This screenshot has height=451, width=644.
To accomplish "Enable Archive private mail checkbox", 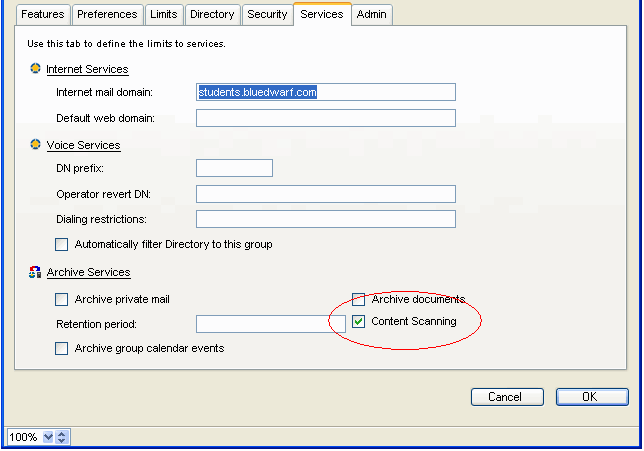I will [x=62, y=299].
